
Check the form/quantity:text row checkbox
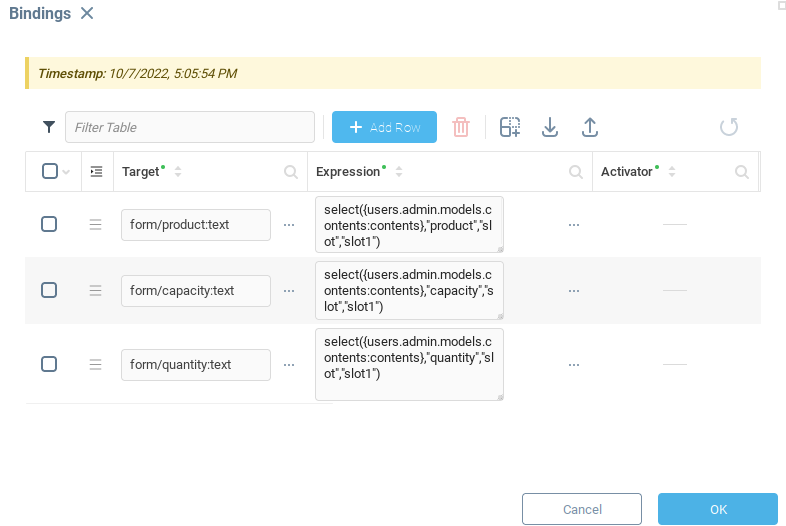click(x=49, y=364)
